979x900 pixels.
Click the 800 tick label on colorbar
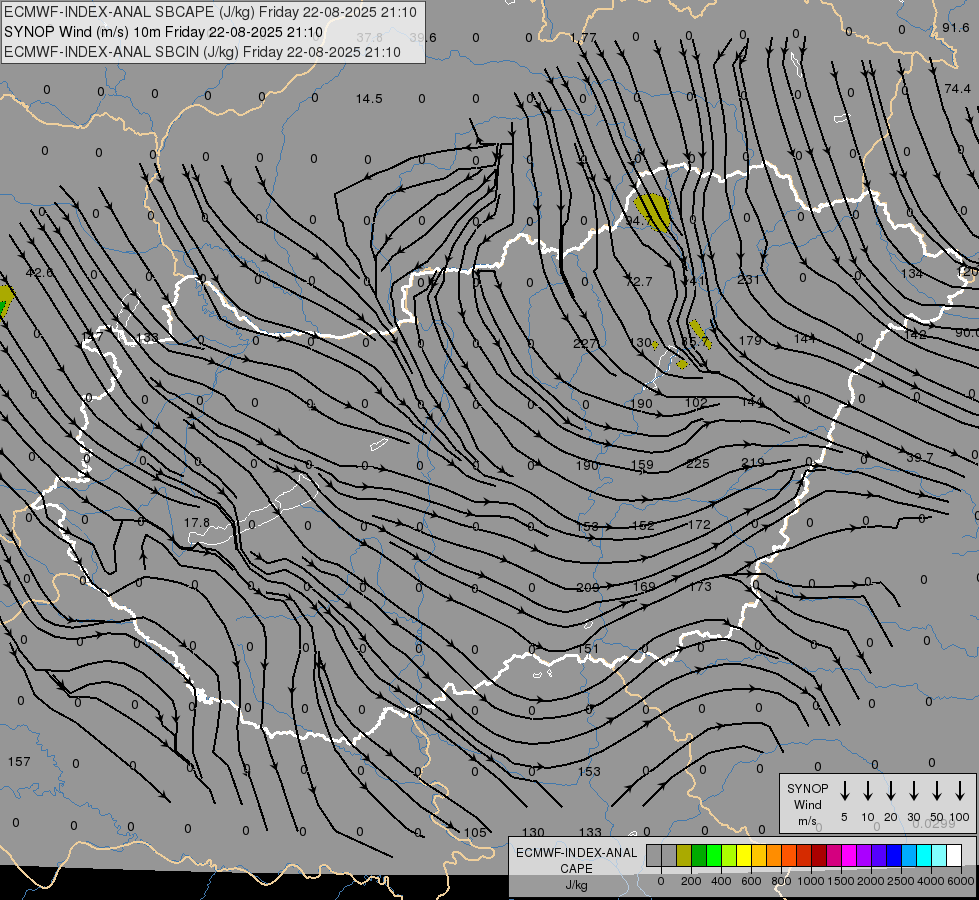pos(781,881)
